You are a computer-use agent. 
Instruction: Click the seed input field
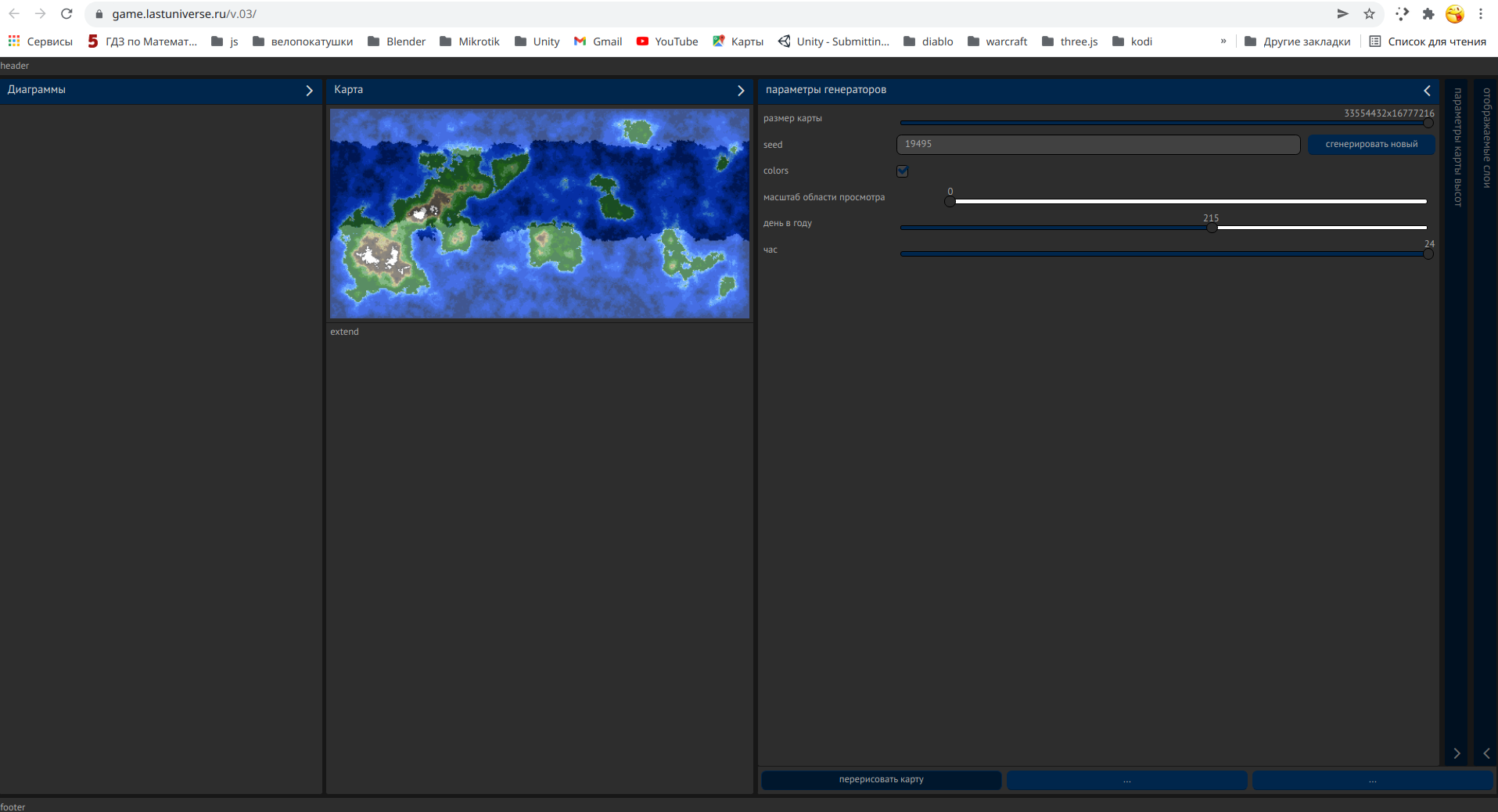click(x=1098, y=144)
